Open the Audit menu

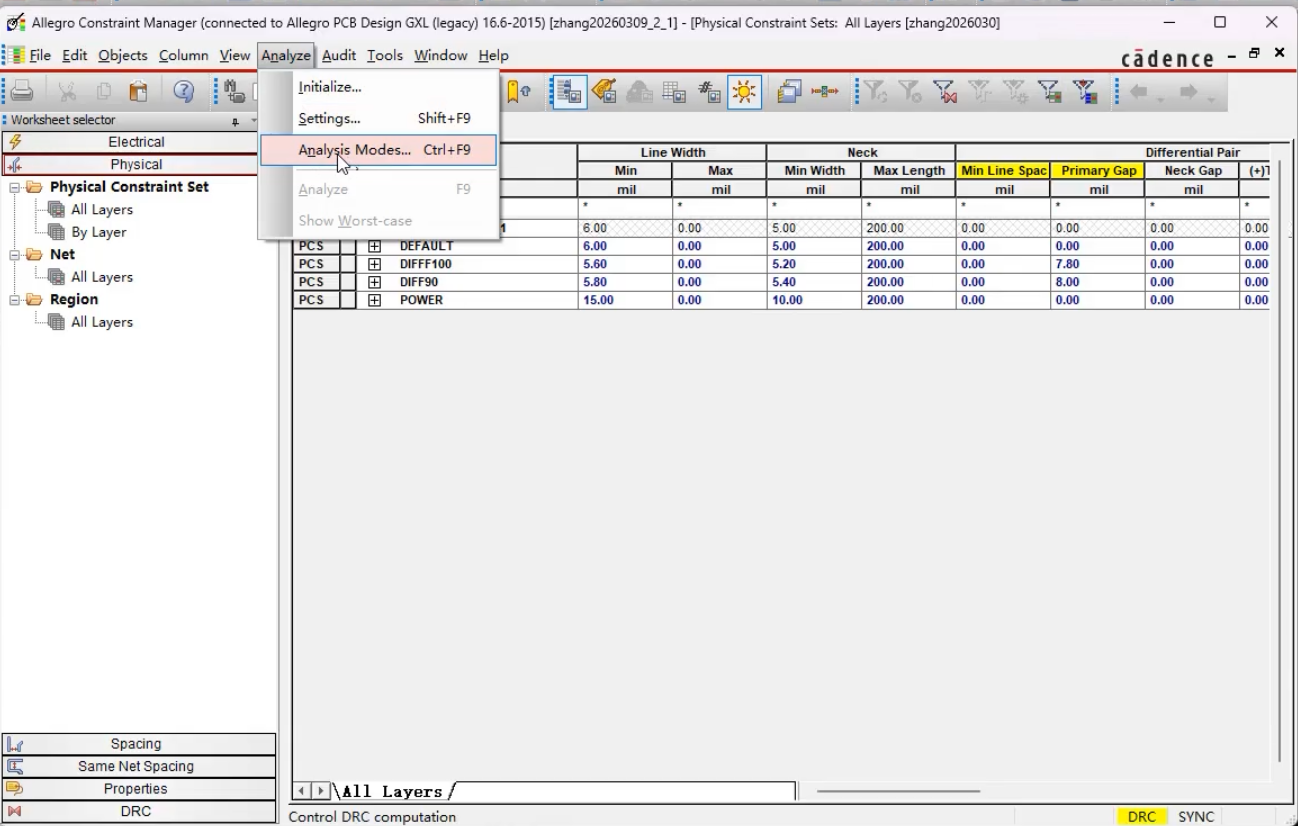tap(339, 55)
